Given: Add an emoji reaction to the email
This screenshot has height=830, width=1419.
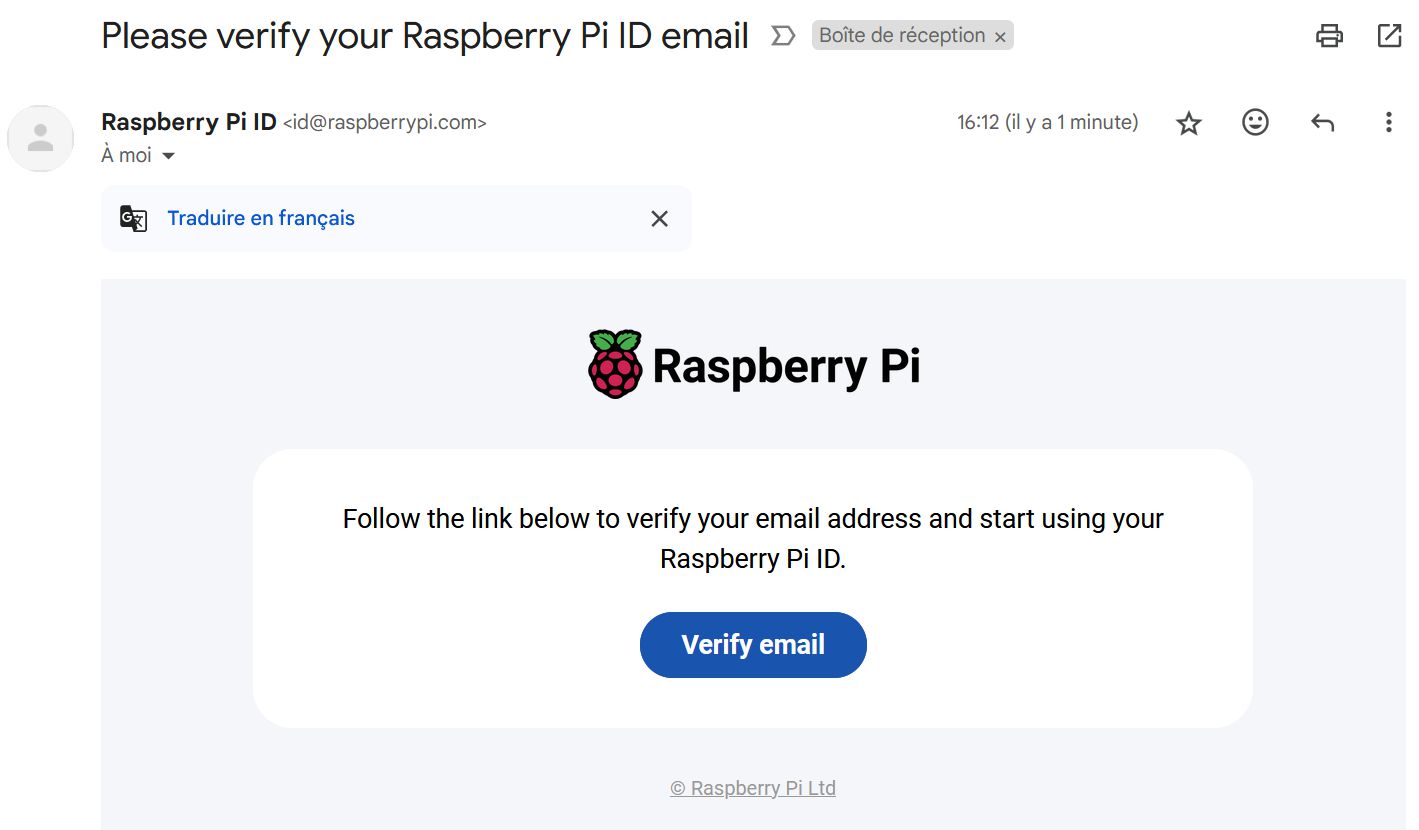Looking at the screenshot, I should (1255, 123).
